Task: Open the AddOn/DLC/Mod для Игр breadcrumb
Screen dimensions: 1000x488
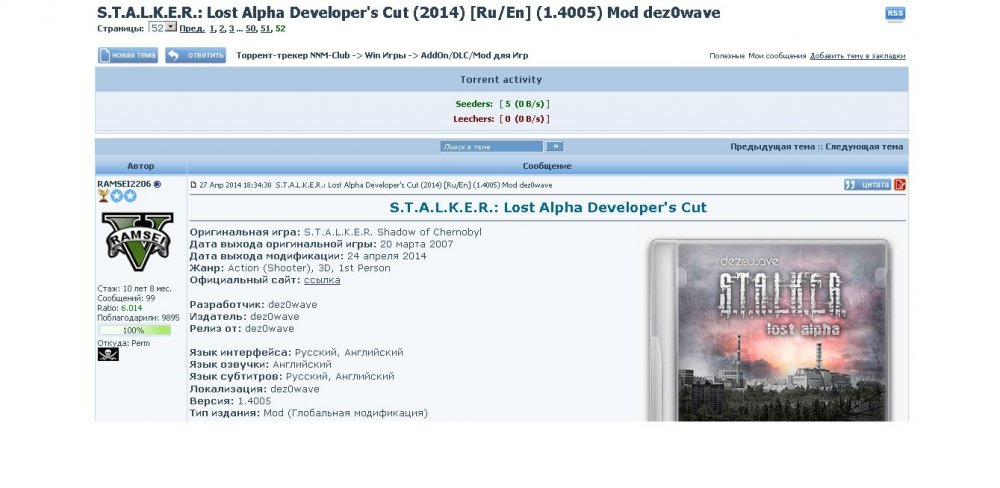Action: (474, 55)
